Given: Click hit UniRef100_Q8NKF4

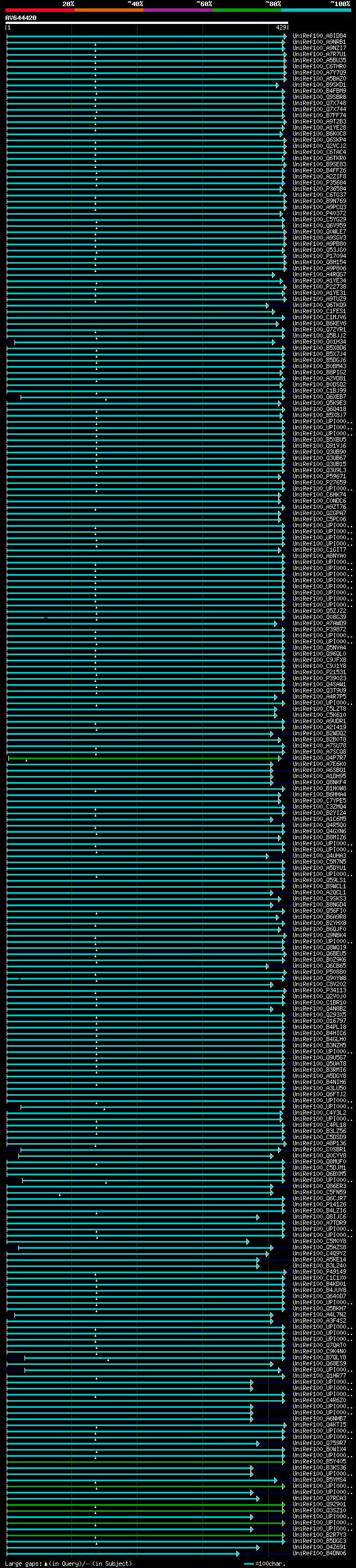Looking at the screenshot, I should point(319,782).
